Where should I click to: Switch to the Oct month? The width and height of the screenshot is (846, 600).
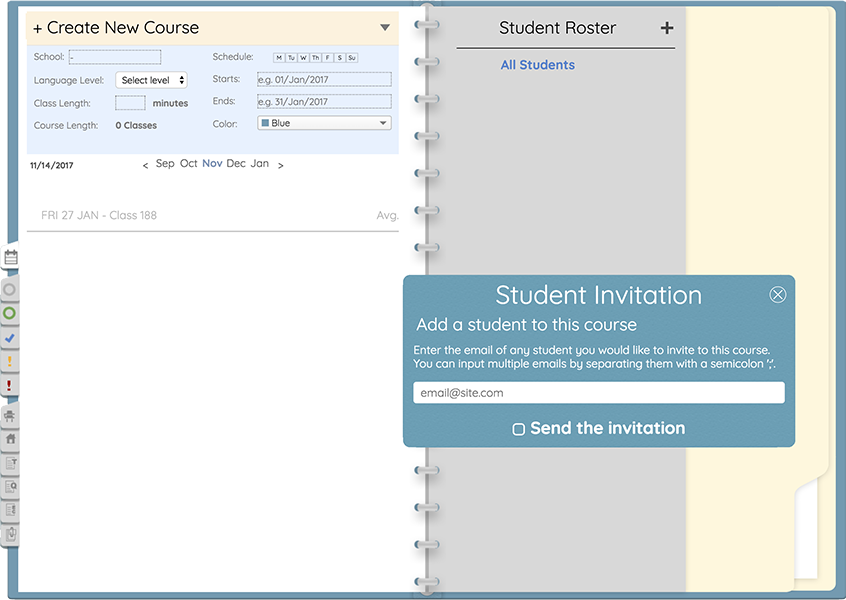pos(189,163)
